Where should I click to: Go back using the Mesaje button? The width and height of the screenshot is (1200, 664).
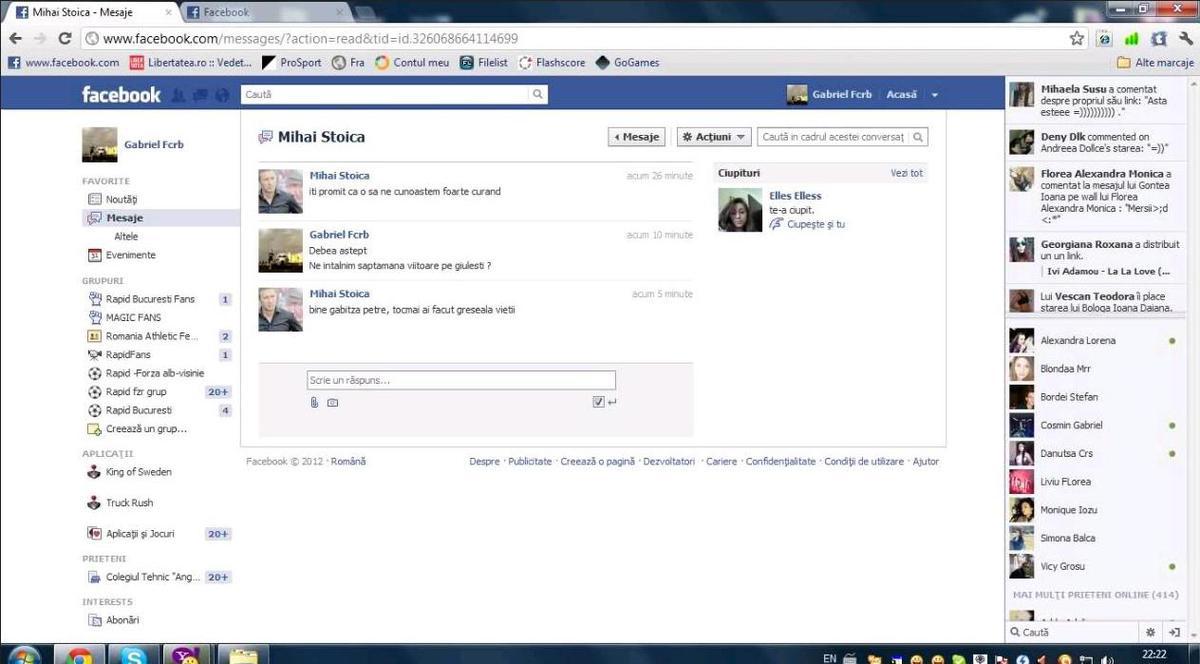click(x=636, y=136)
